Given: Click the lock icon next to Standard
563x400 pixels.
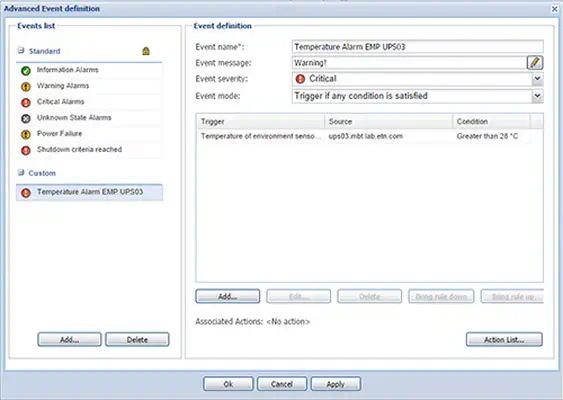Looking at the screenshot, I should click(146, 51).
